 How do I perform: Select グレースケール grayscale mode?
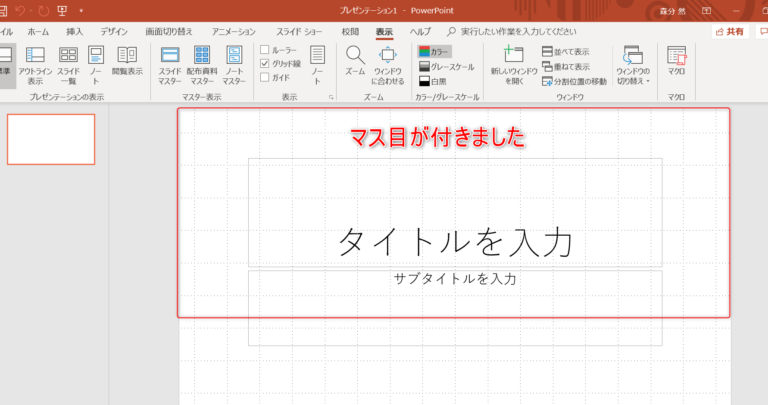447,67
